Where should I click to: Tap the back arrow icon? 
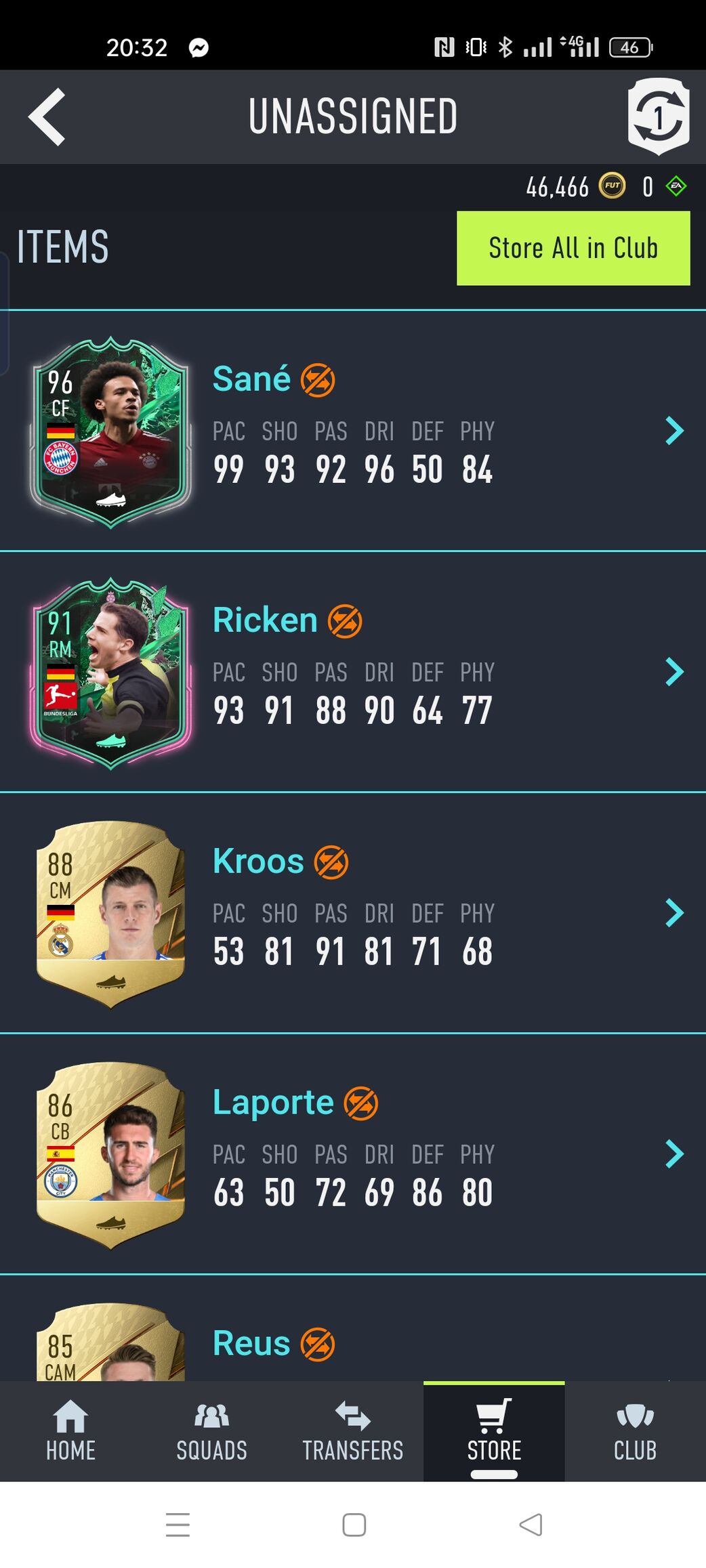pyautogui.click(x=47, y=116)
